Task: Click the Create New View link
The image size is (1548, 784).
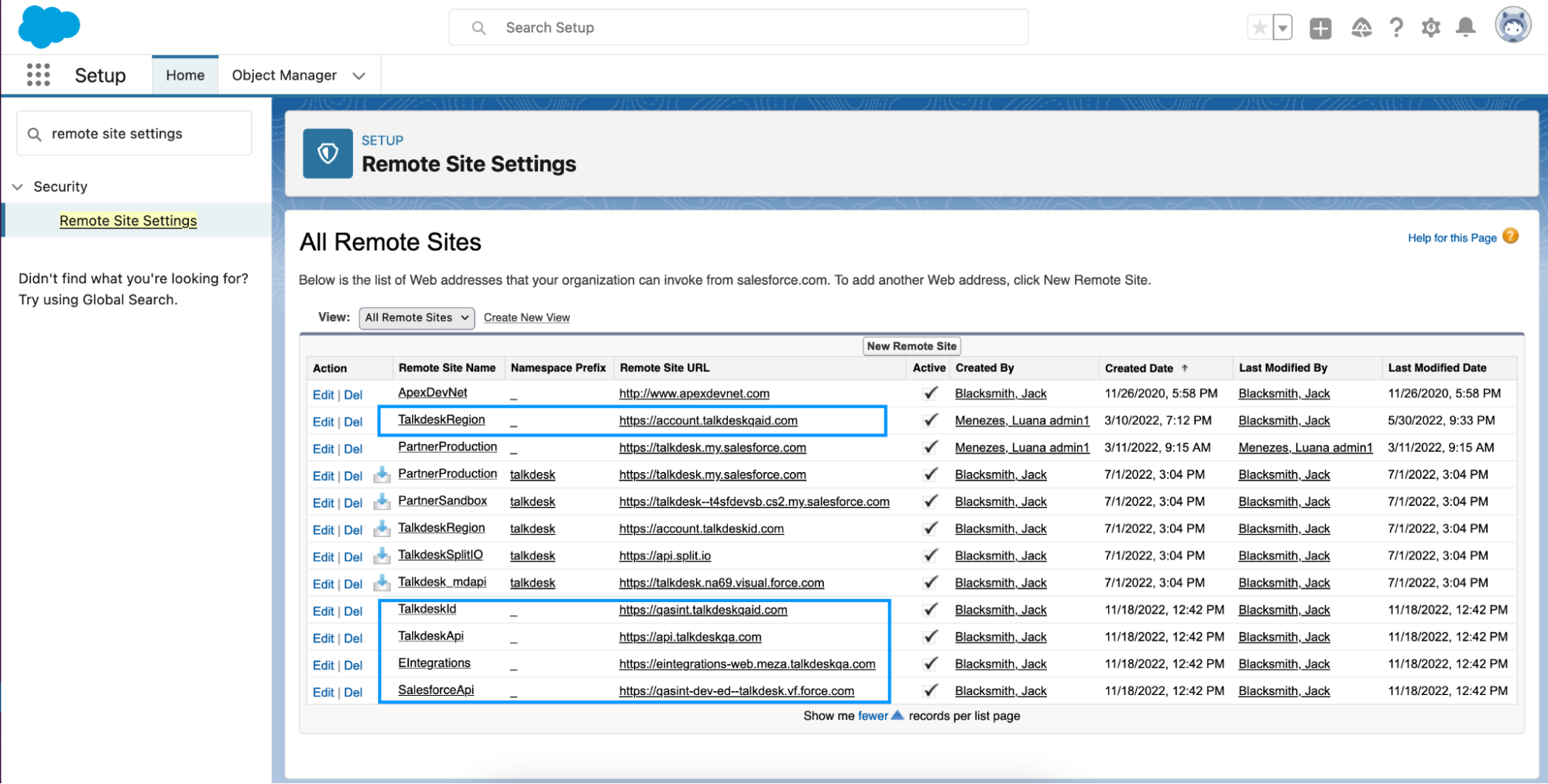Action: [527, 317]
